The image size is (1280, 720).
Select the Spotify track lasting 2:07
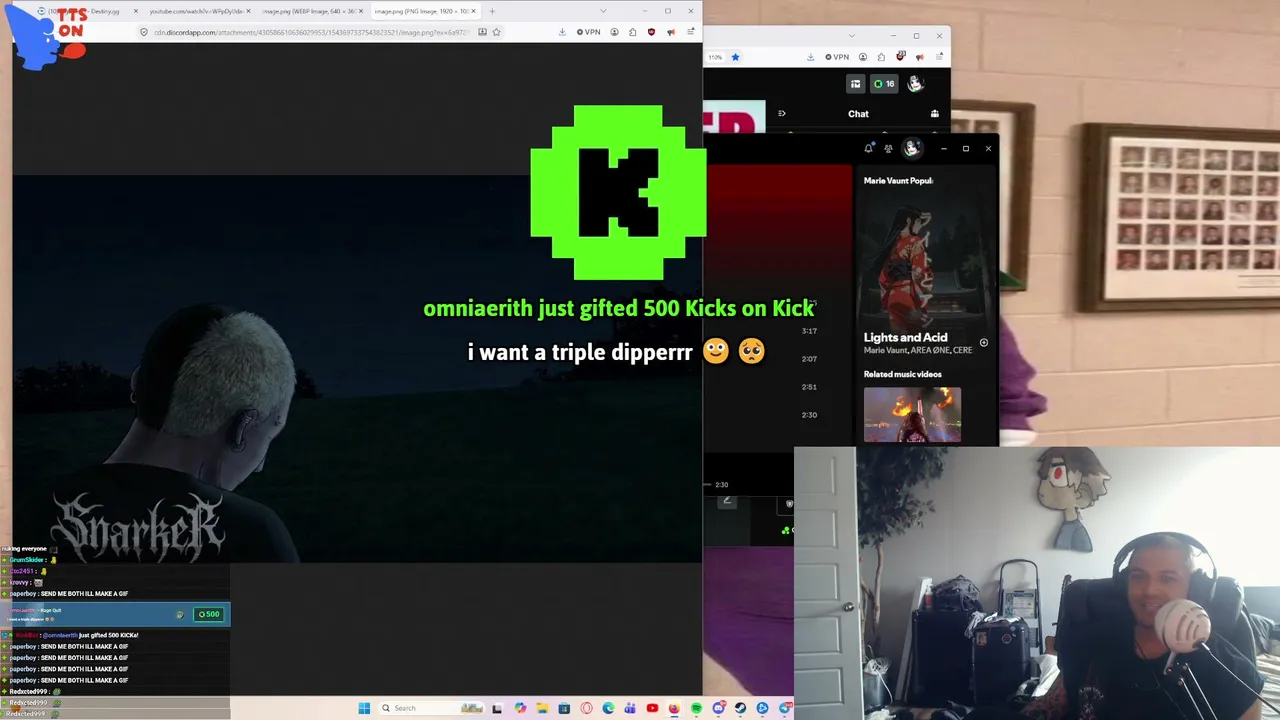click(x=809, y=359)
